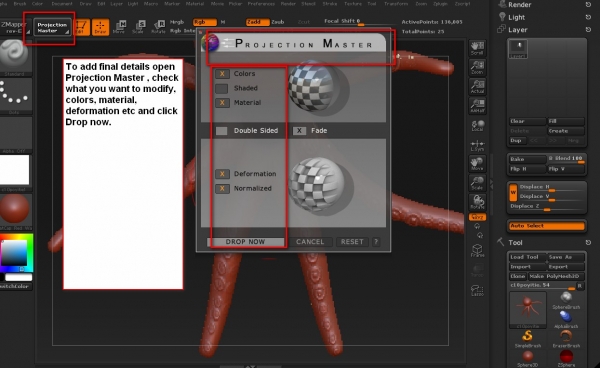Click the Frame icon in right shelf
This screenshot has width=600, height=368.
coord(477,251)
